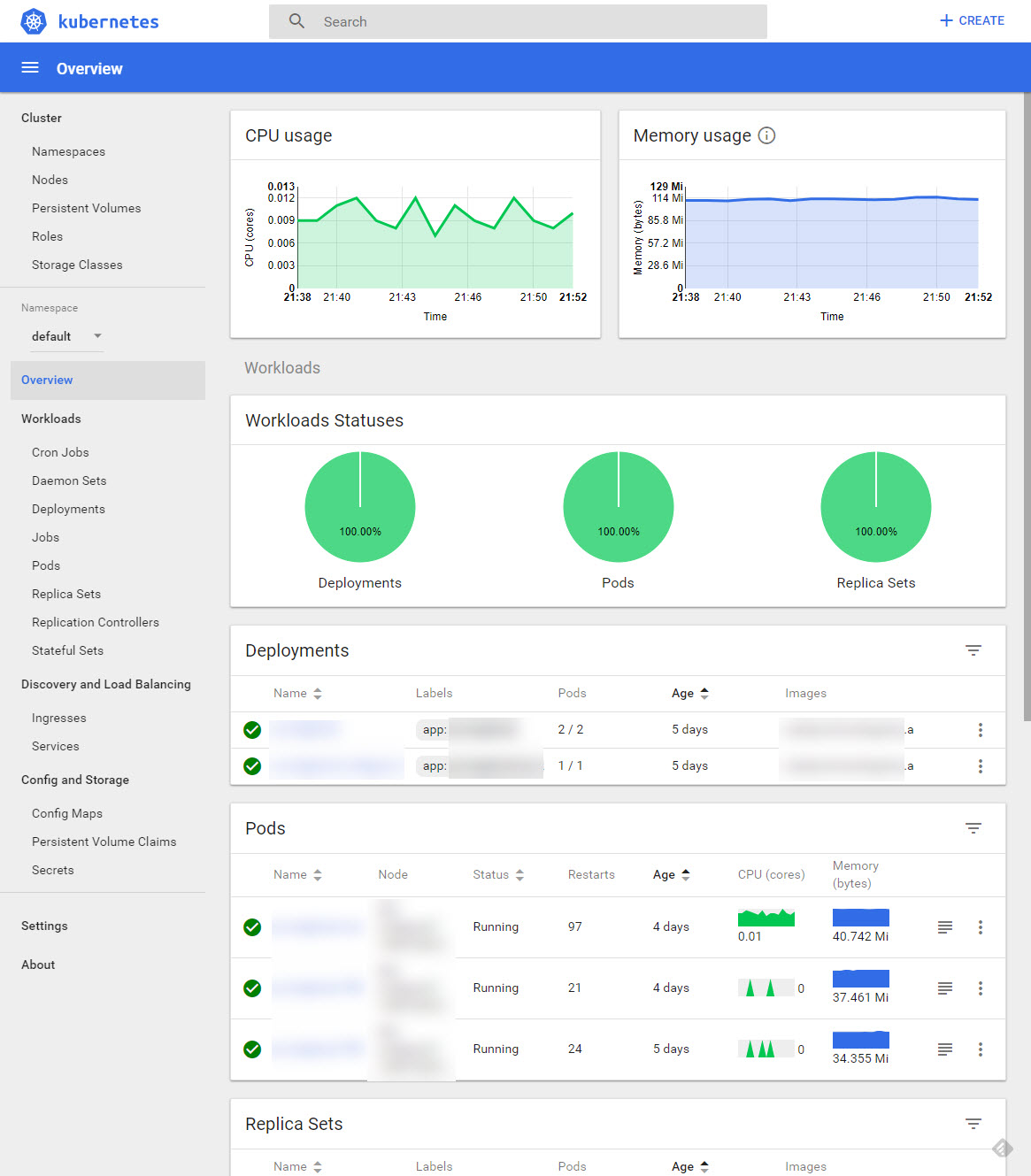Click the Memory usage info icon
The image size is (1031, 1176).
(766, 135)
